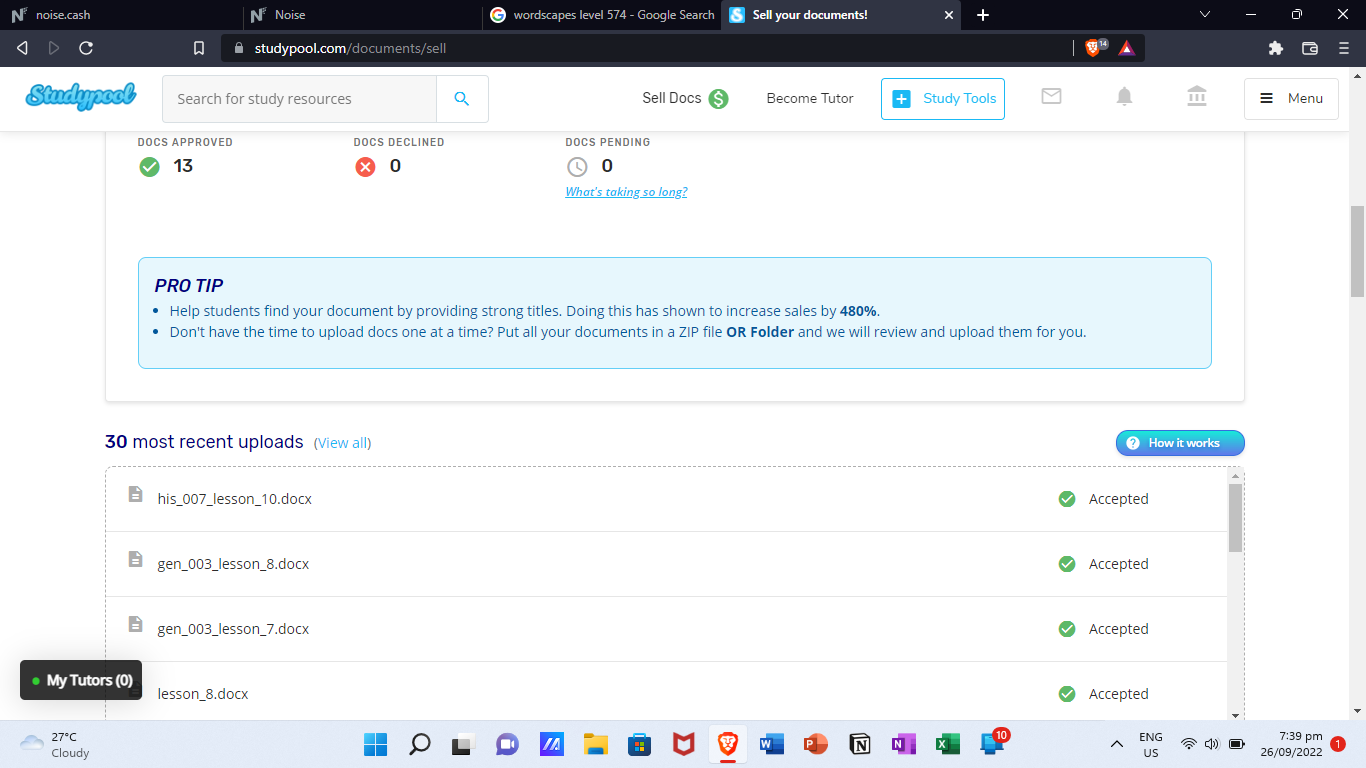Launch Excel from the taskbar
This screenshot has height=768, width=1366.
coord(948,744)
